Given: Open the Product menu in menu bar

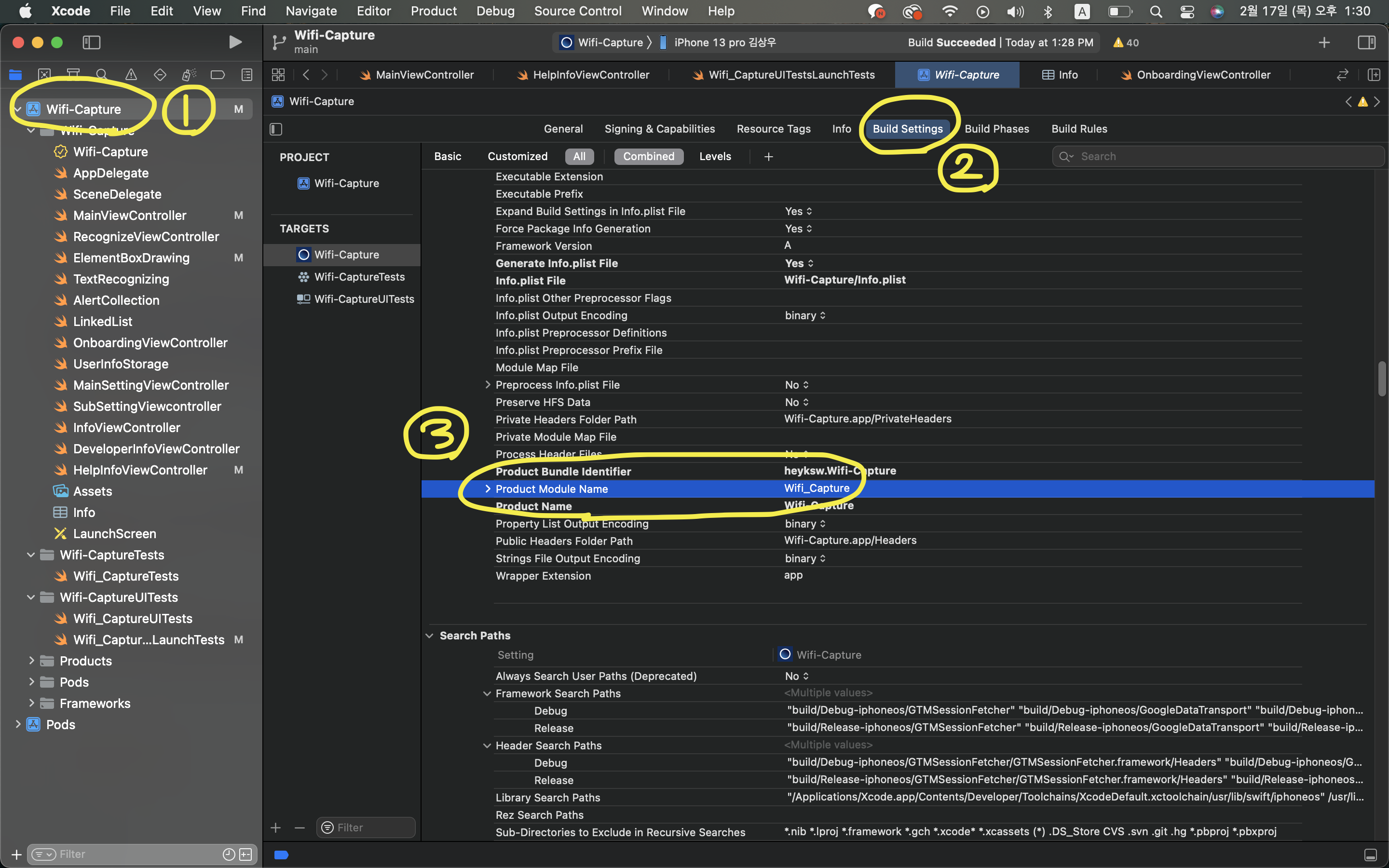Looking at the screenshot, I should 434,11.
